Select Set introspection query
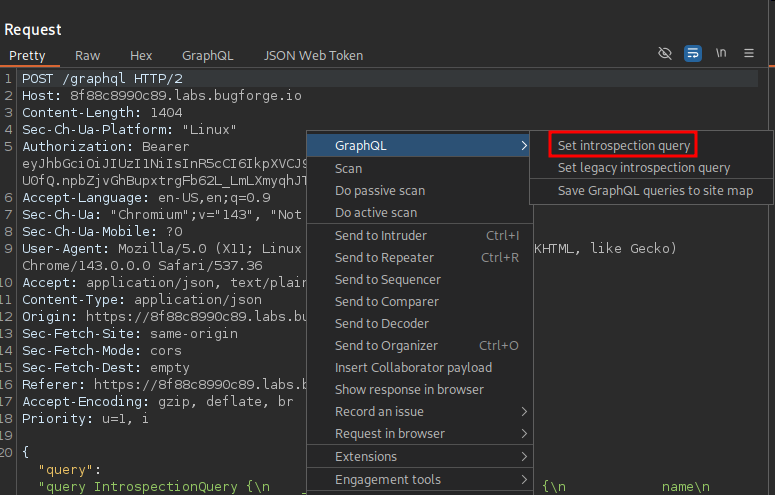The image size is (775, 495). tap(623, 146)
